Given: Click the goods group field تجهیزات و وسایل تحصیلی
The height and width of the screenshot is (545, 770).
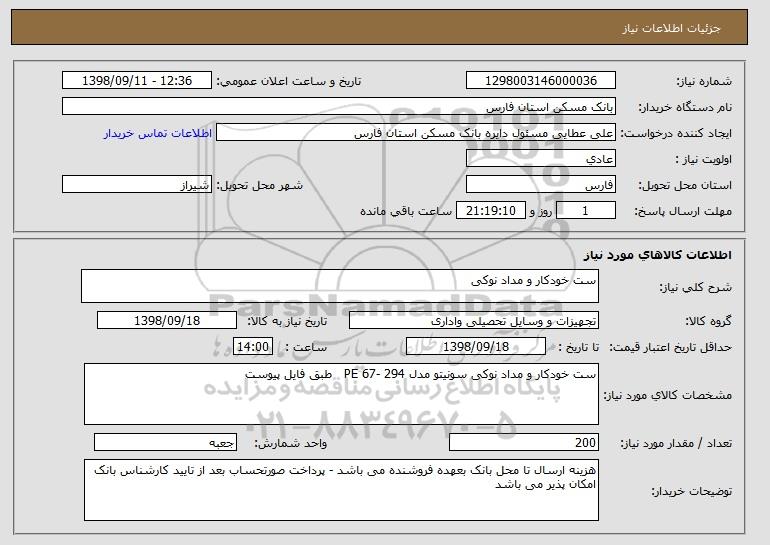Looking at the screenshot, I should [474, 321].
